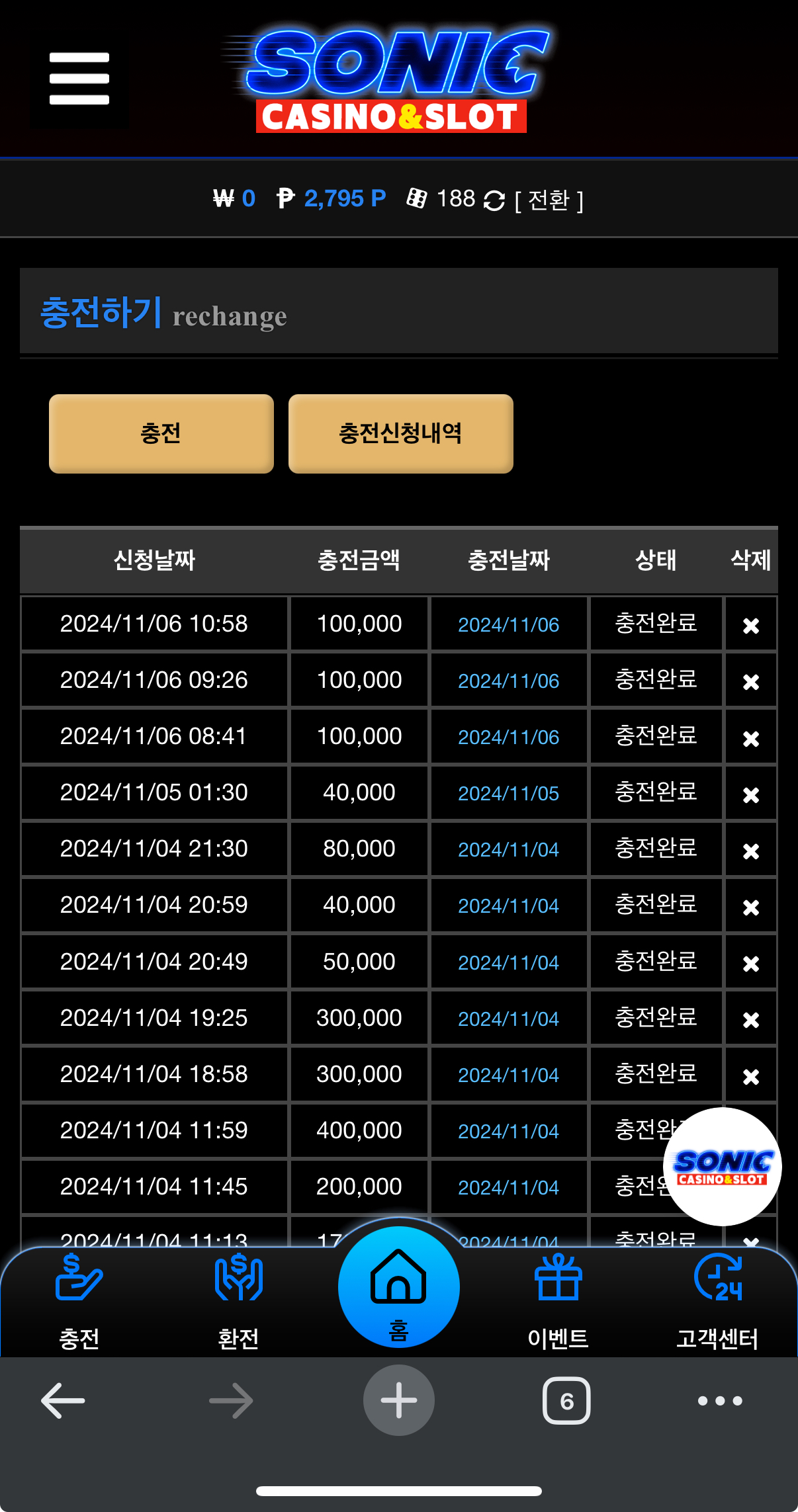
Task: Go back with the browser back arrow
Action: pos(63,1400)
